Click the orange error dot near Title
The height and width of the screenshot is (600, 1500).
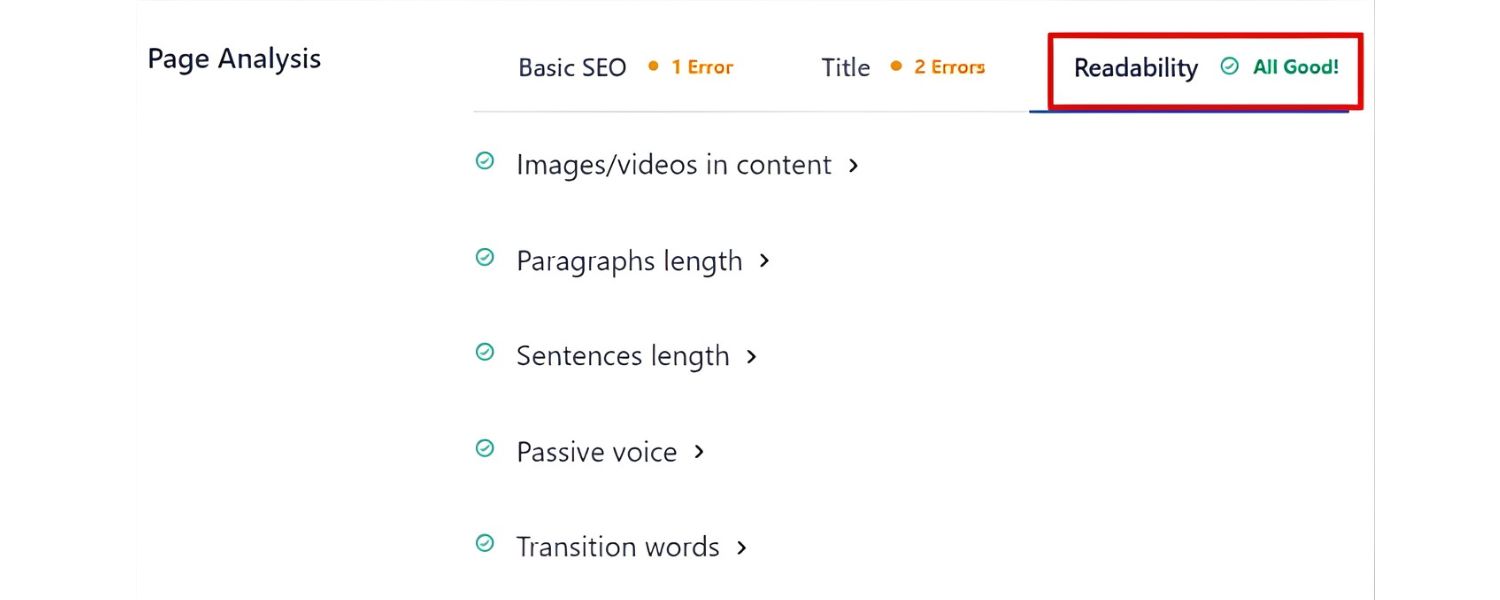pos(896,67)
